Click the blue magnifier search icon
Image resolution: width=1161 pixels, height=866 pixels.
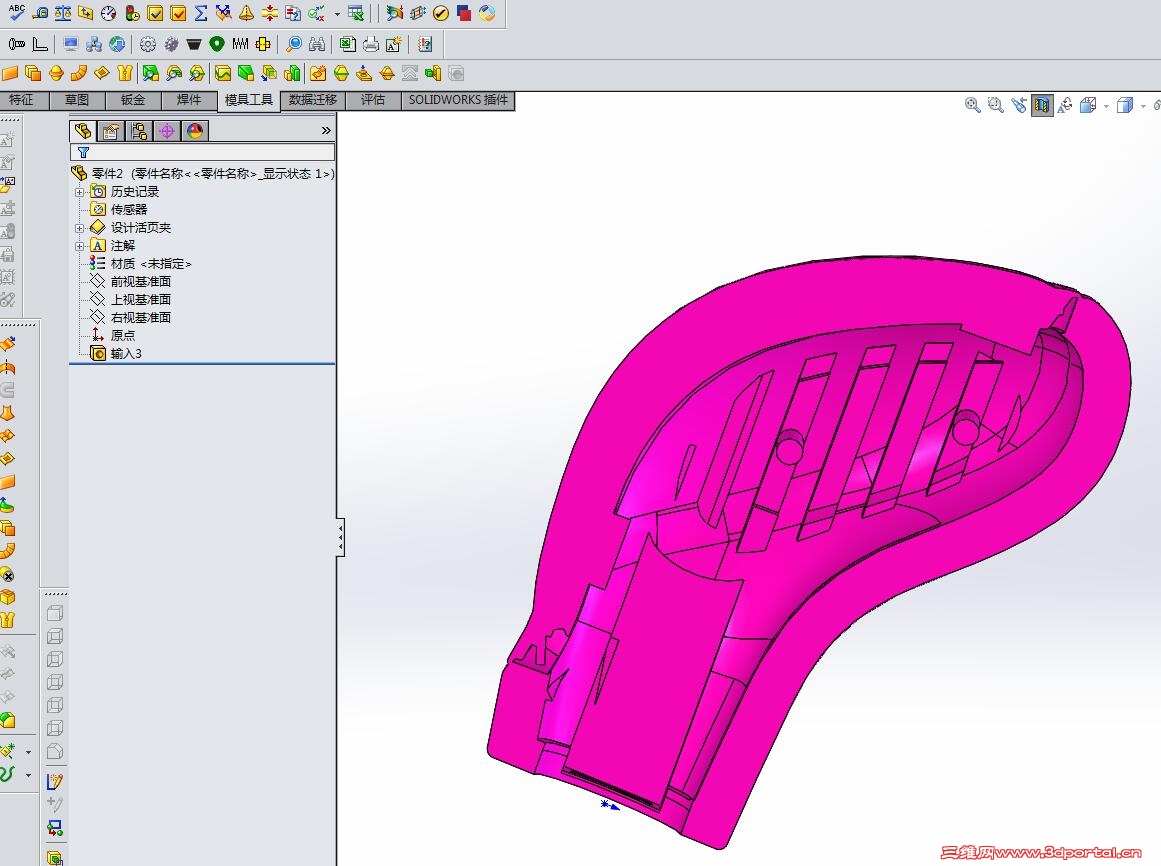pos(294,44)
